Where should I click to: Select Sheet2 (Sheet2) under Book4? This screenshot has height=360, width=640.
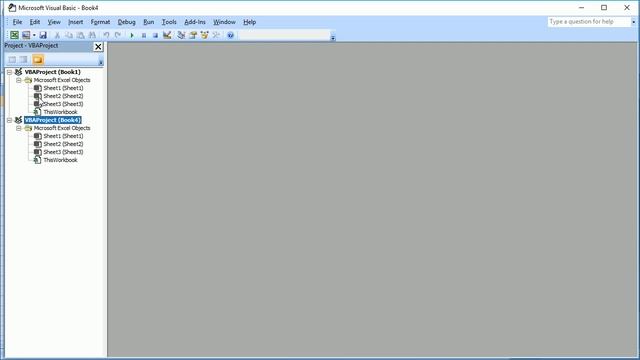click(63, 144)
